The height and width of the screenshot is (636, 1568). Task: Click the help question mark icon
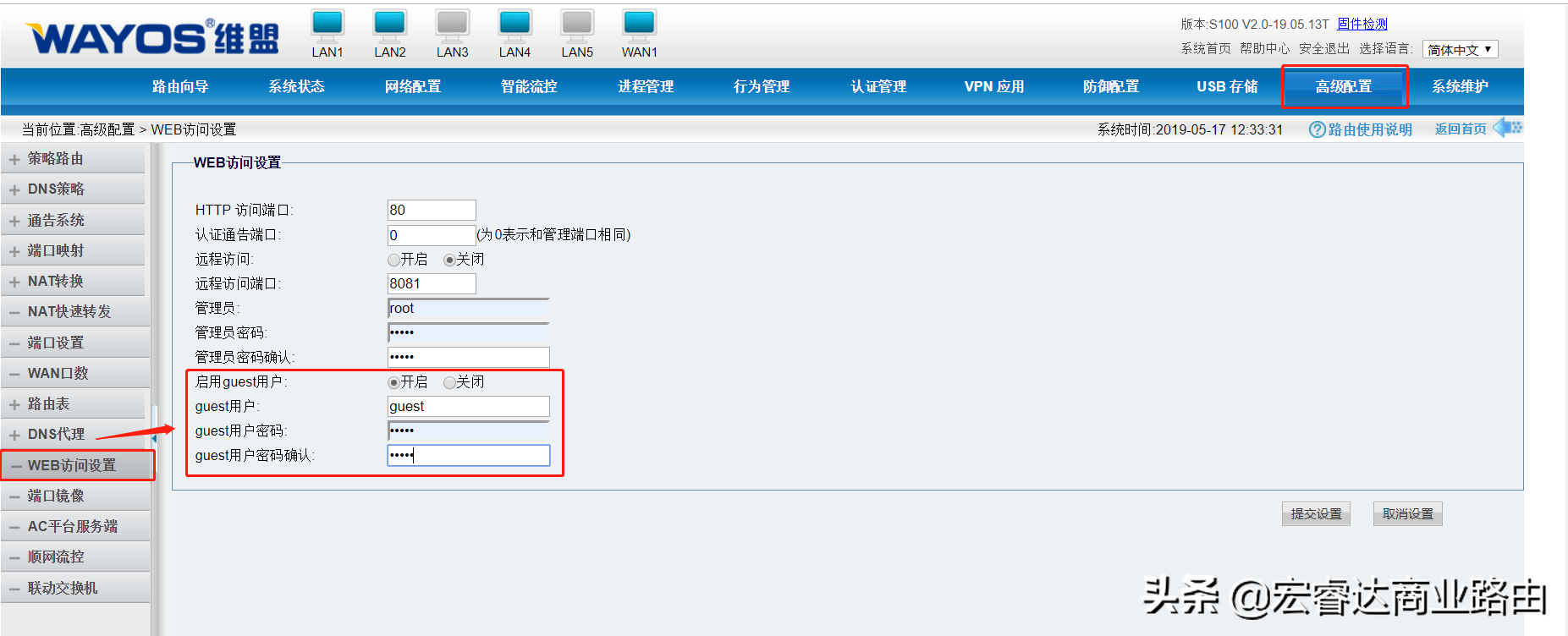coord(1317,129)
